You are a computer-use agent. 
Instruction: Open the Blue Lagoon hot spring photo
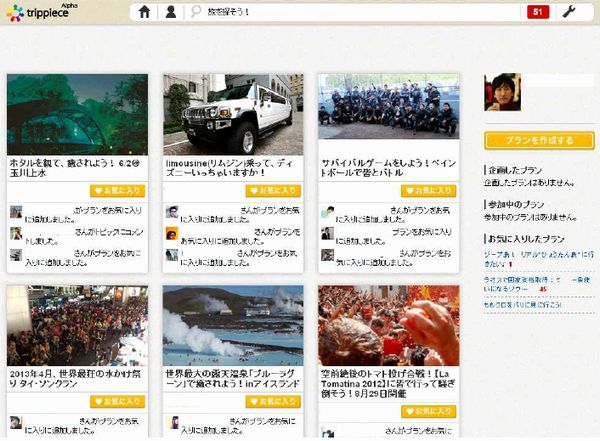(233, 325)
